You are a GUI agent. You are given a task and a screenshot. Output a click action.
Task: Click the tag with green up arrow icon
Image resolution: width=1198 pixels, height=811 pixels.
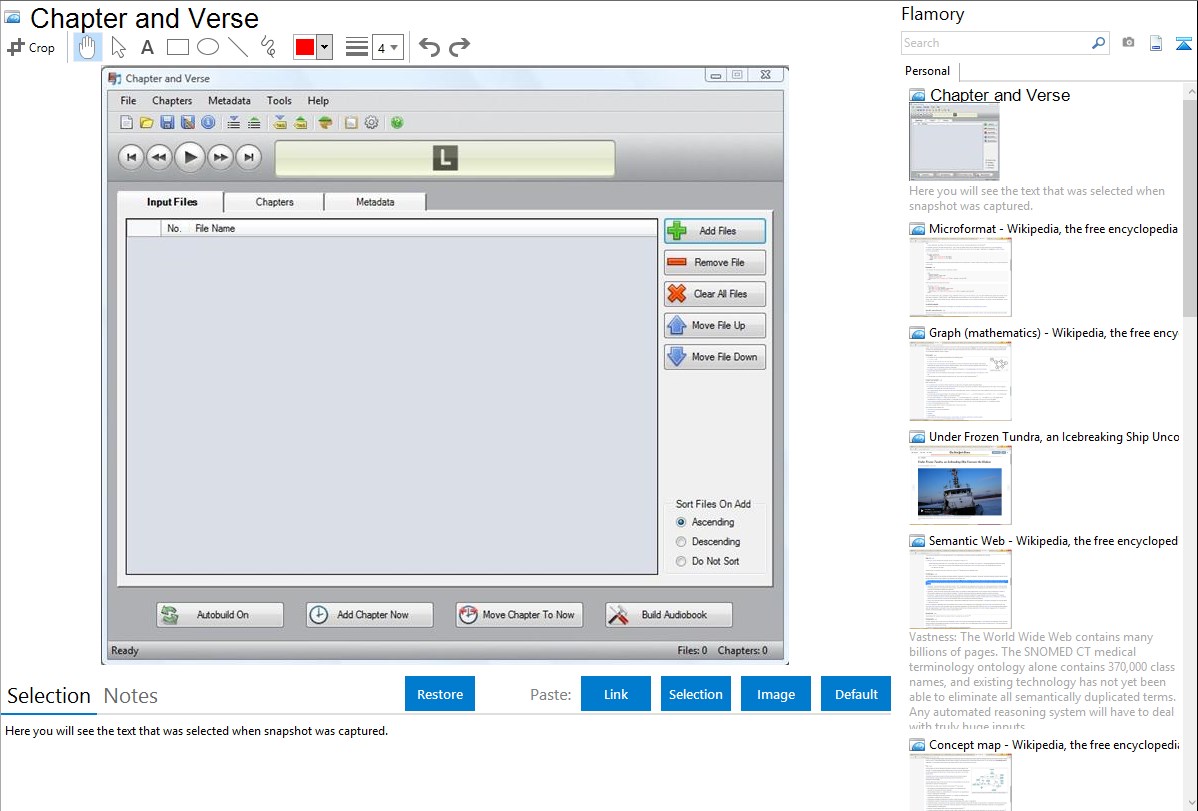301,122
